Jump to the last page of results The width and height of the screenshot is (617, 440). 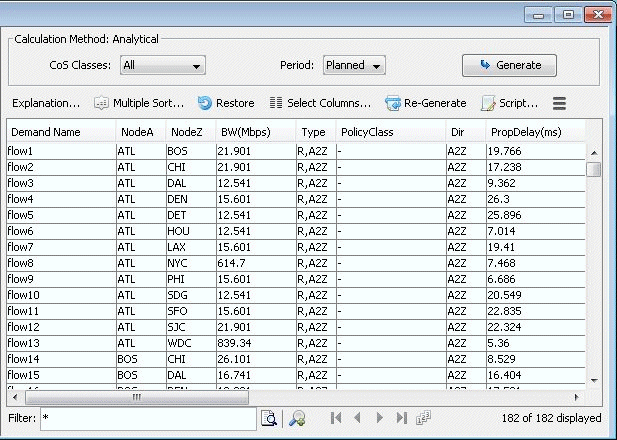click(401, 418)
